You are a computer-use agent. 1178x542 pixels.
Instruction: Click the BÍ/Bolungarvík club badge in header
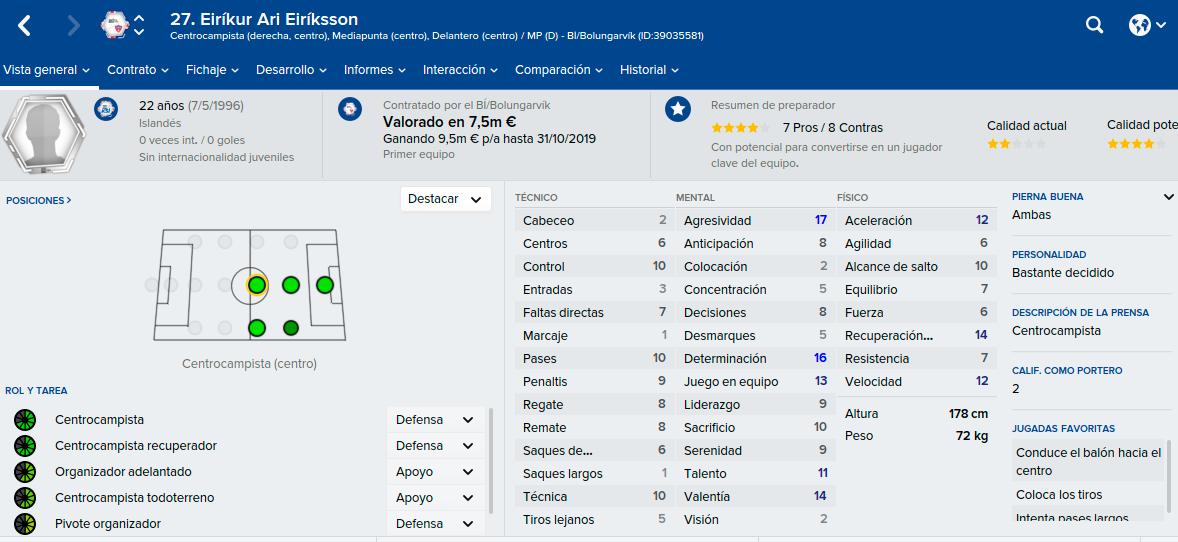tap(114, 25)
